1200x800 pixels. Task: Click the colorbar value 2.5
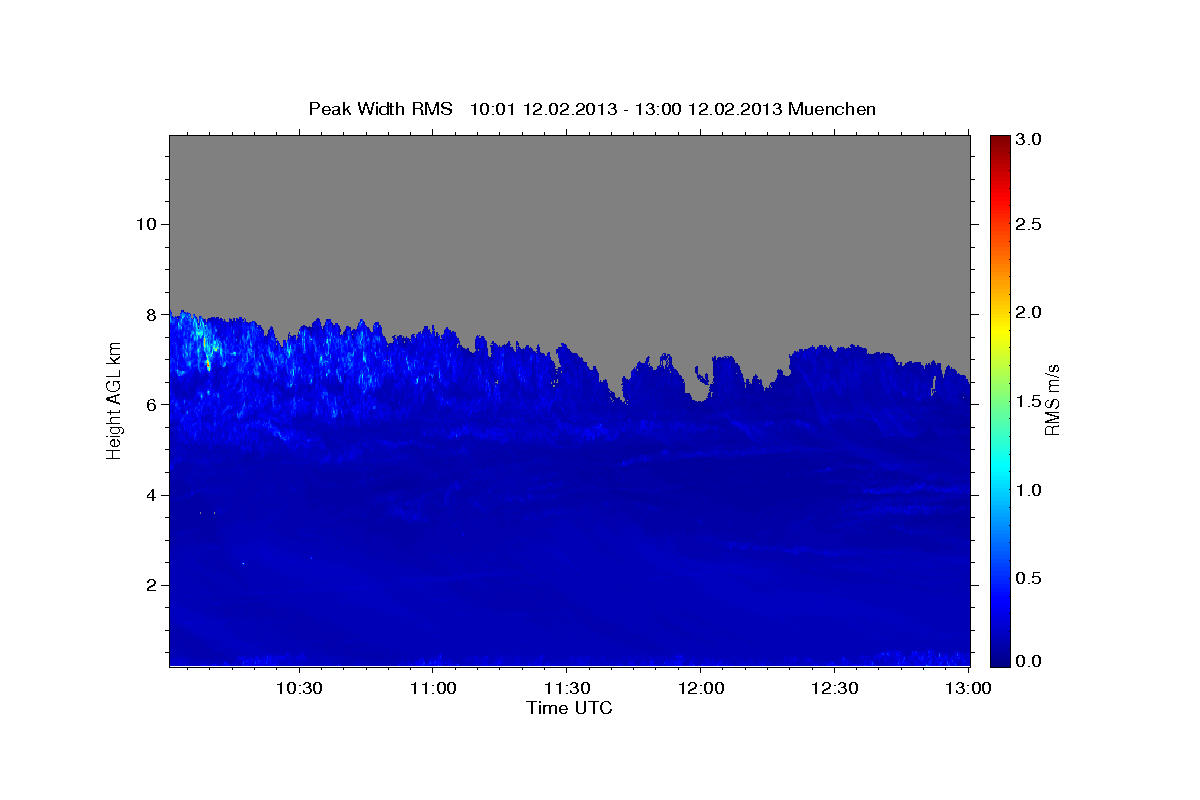tap(1028, 225)
